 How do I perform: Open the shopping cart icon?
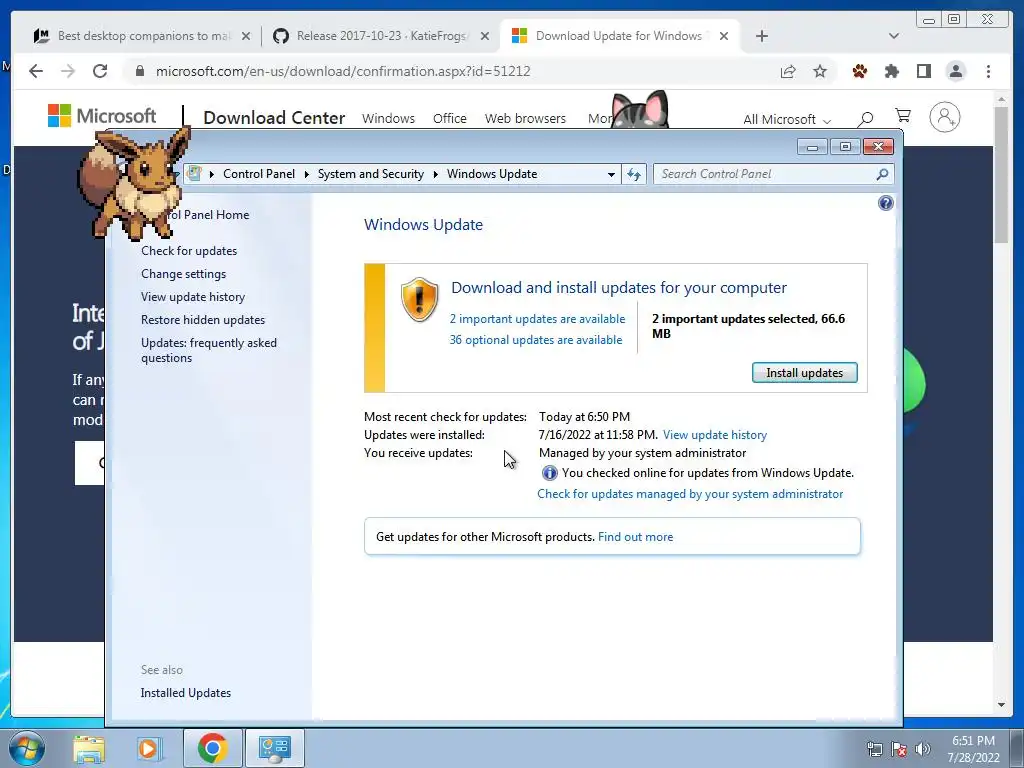[903, 116]
